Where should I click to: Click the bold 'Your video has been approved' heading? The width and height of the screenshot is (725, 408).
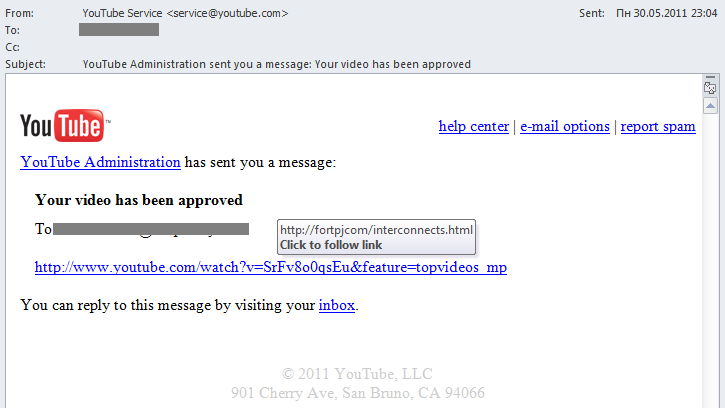(139, 200)
